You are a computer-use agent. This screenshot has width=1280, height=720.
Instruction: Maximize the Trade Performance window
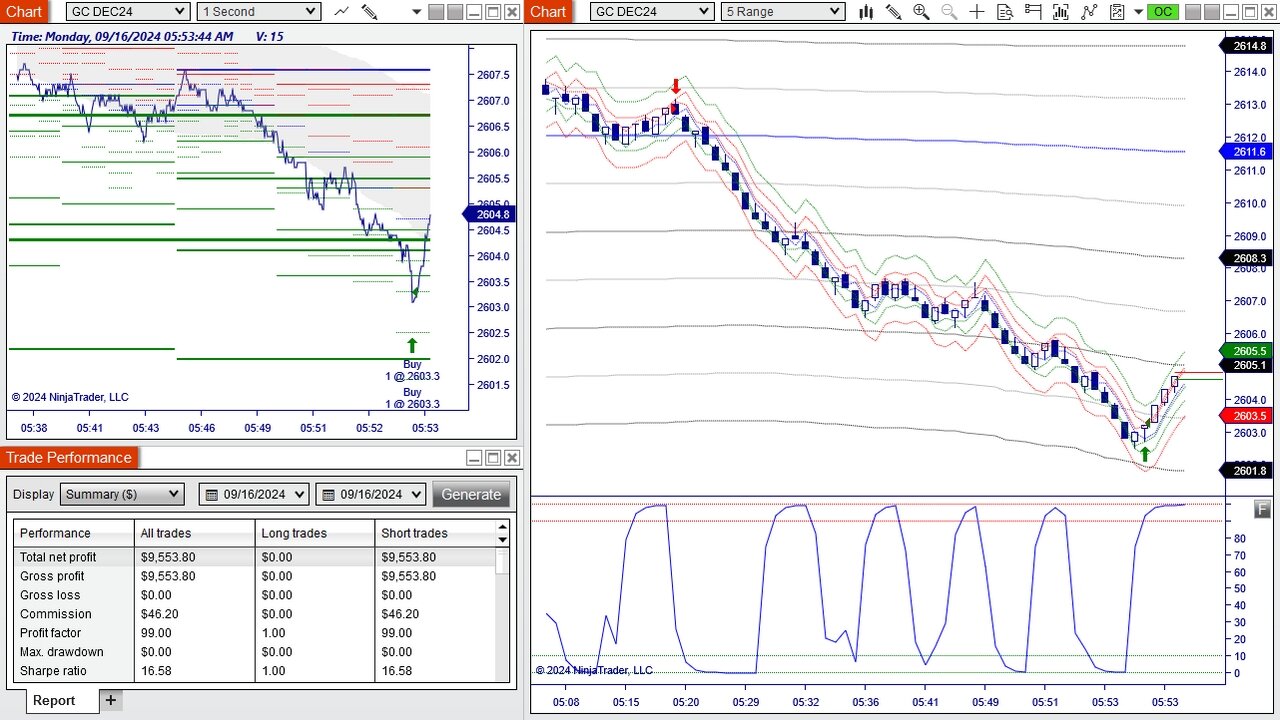coord(492,458)
